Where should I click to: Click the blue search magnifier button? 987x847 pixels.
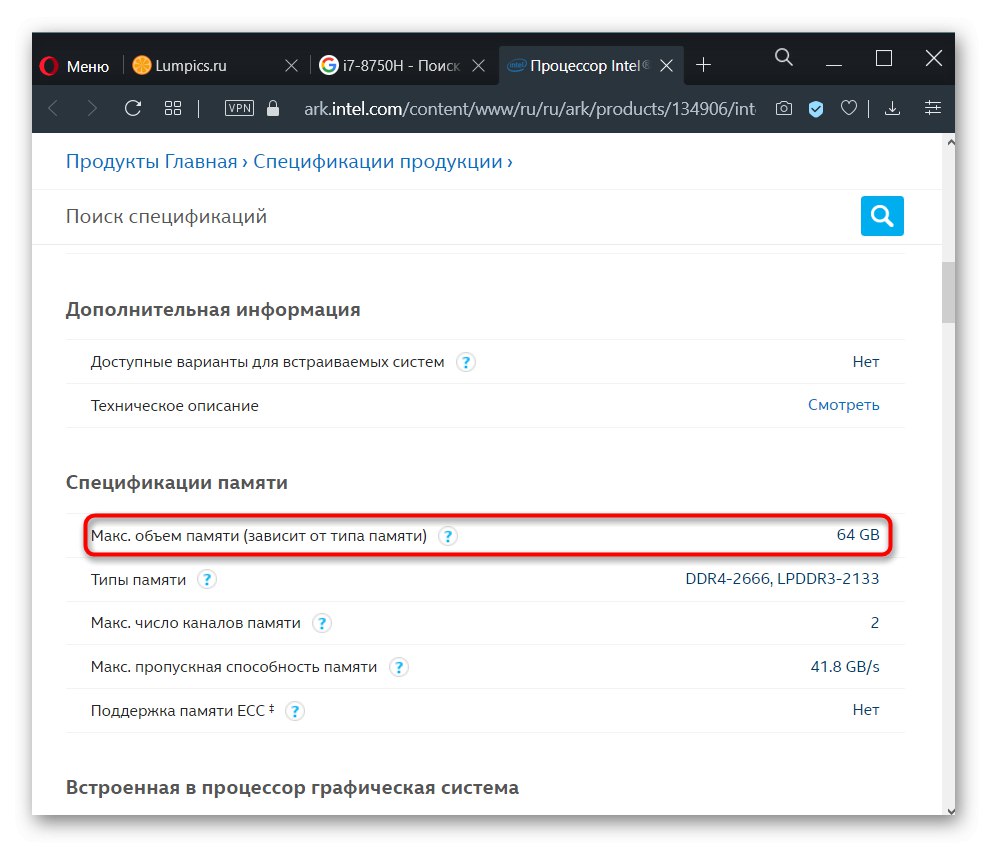(x=881, y=215)
